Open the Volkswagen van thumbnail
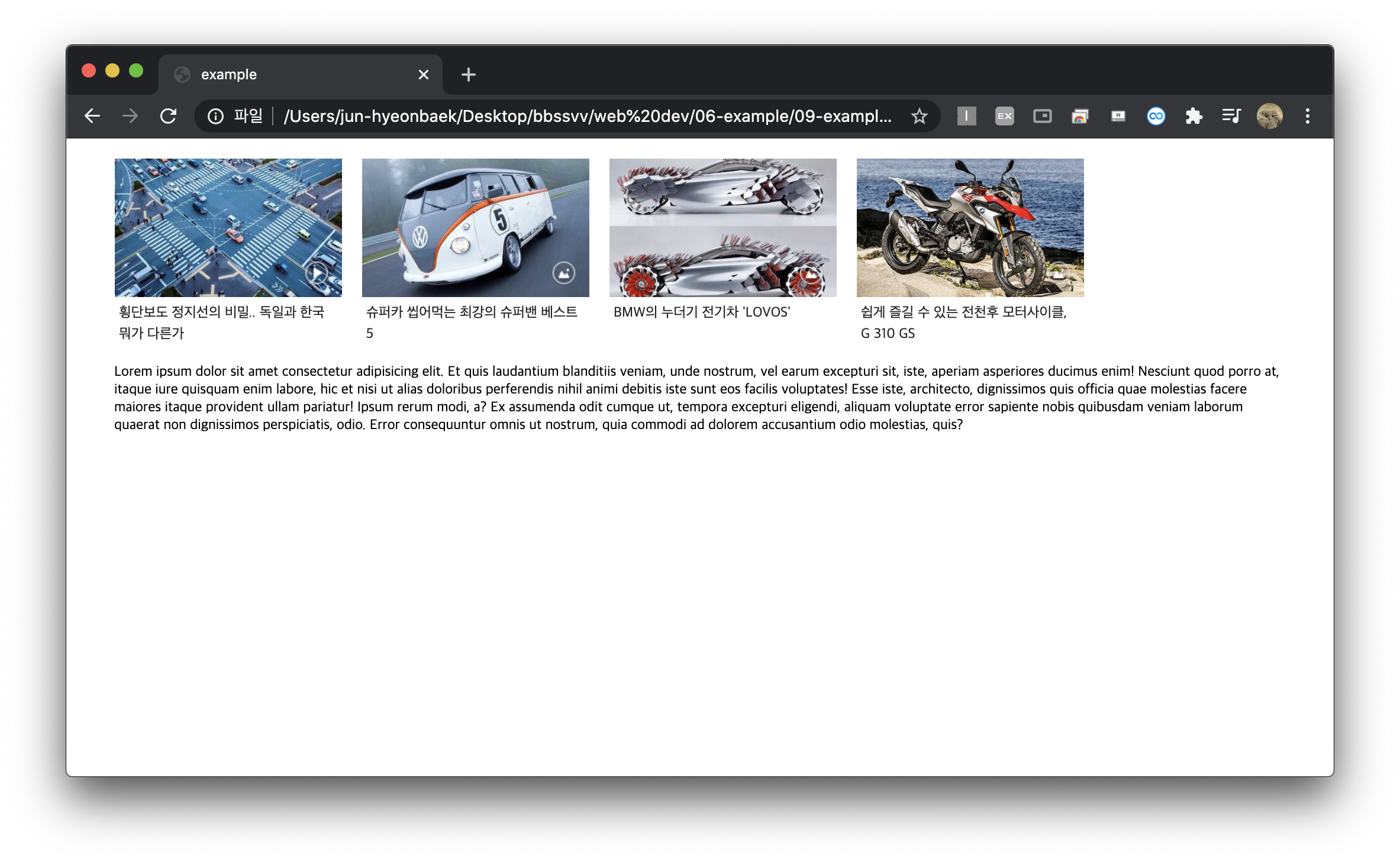Image resolution: width=1400 pixels, height=864 pixels. coord(475,228)
